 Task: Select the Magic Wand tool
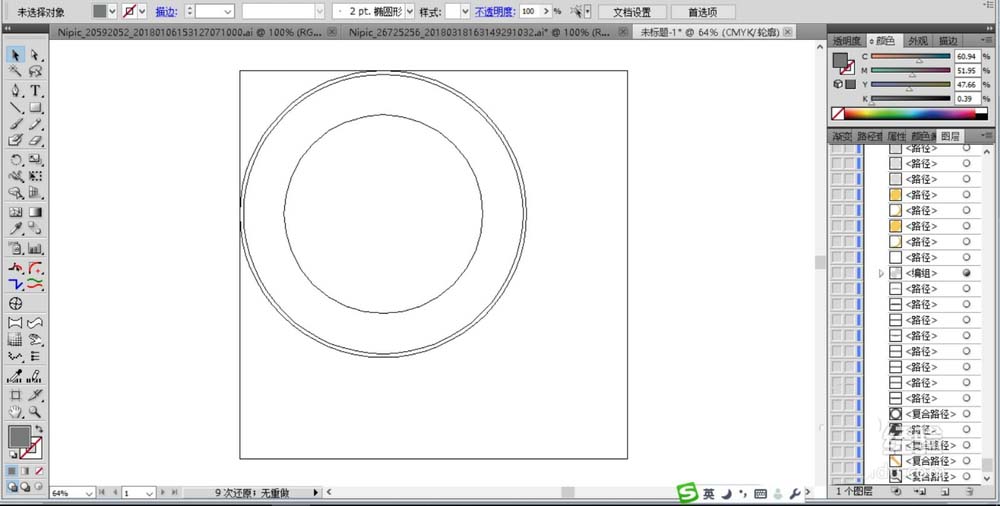click(x=16, y=71)
